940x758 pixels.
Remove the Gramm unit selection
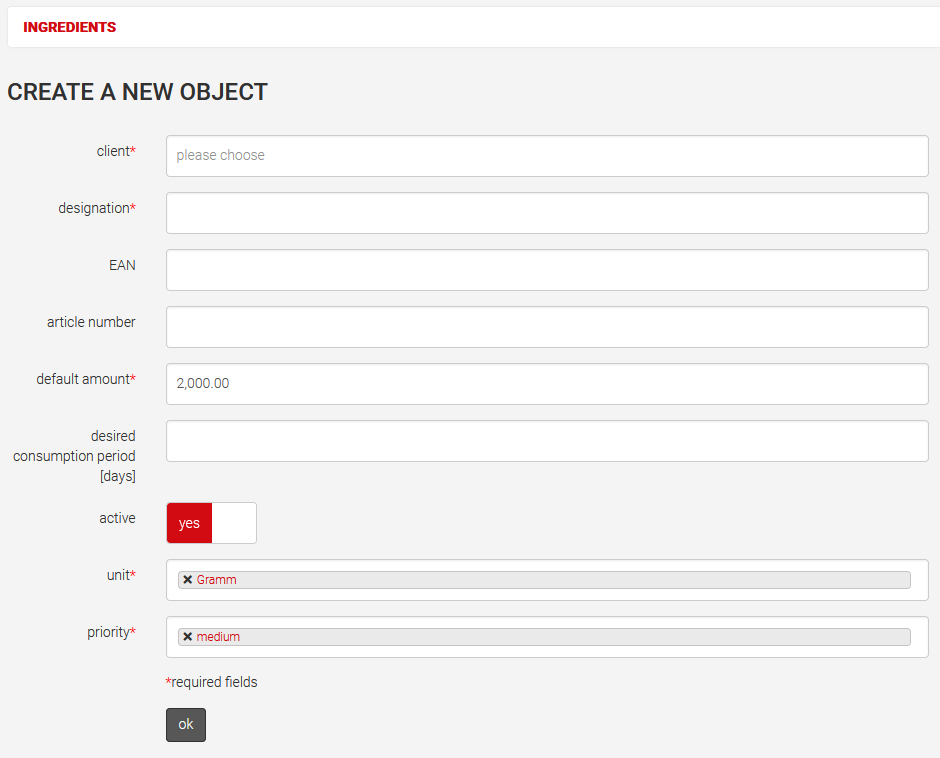(187, 580)
